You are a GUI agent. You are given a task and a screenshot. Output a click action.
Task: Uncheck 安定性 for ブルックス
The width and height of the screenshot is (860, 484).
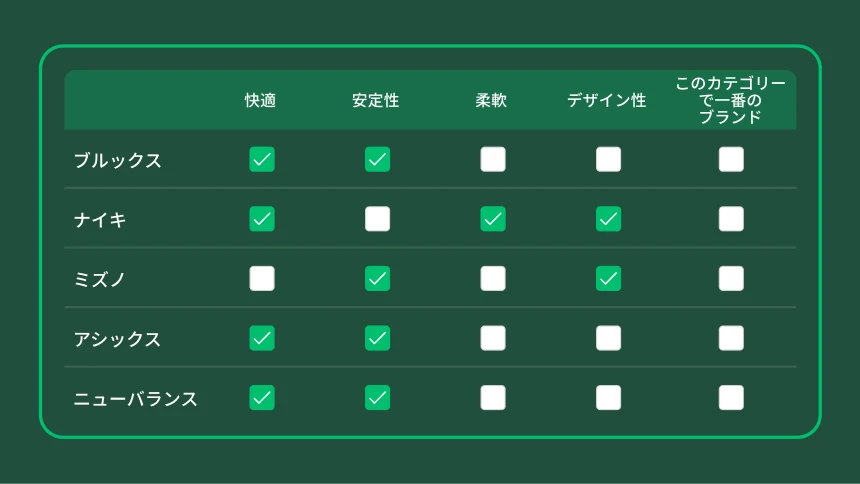[377, 160]
